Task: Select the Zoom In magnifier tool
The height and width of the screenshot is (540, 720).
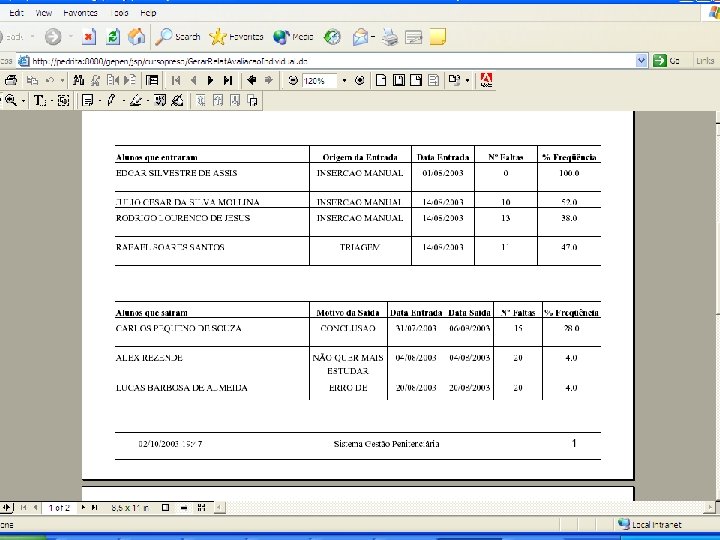Action: (x=10, y=100)
